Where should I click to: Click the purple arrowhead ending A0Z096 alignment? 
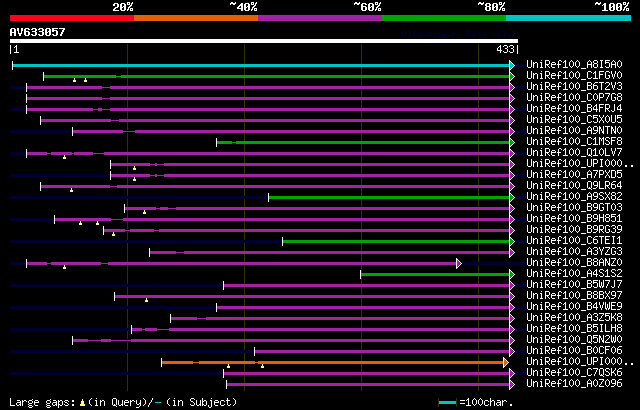512,385
